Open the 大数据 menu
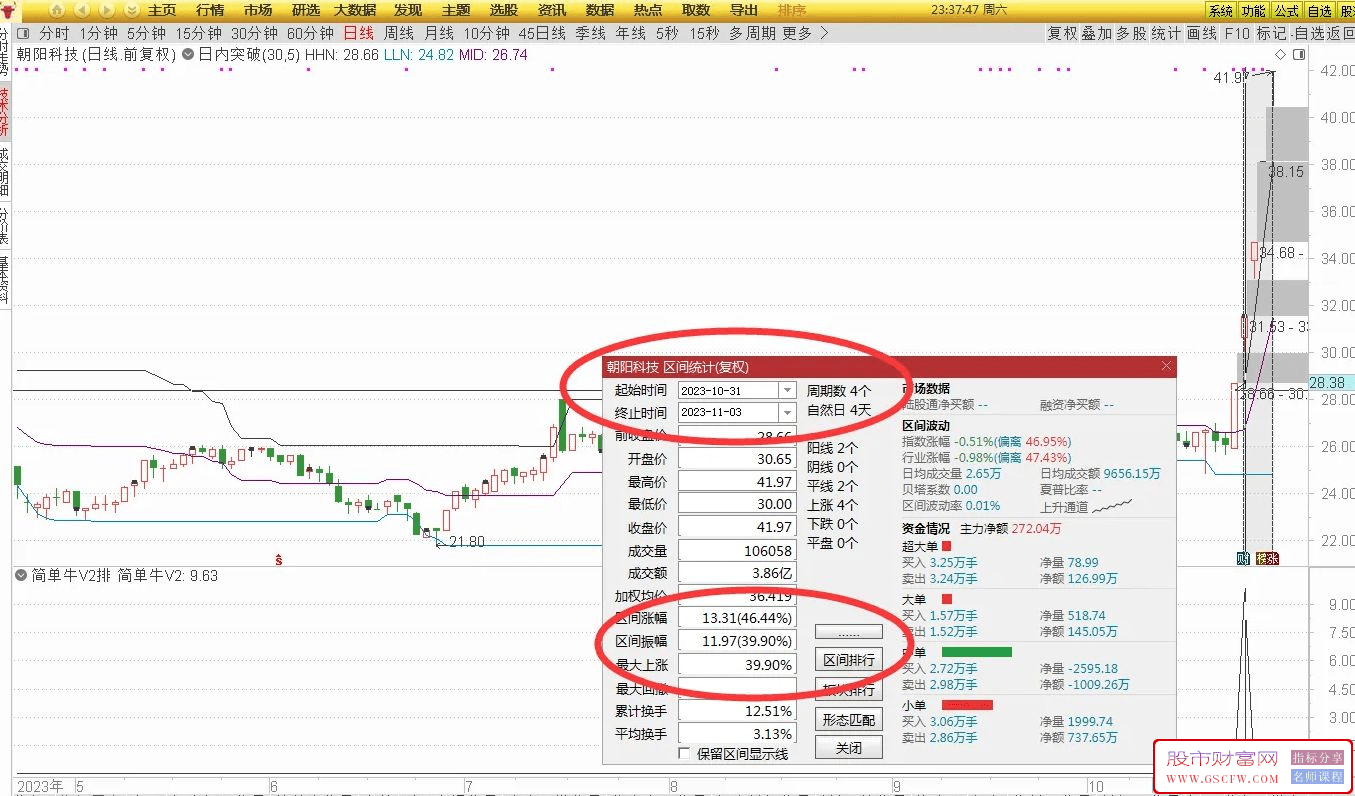Image resolution: width=1355 pixels, height=796 pixels. click(x=355, y=10)
